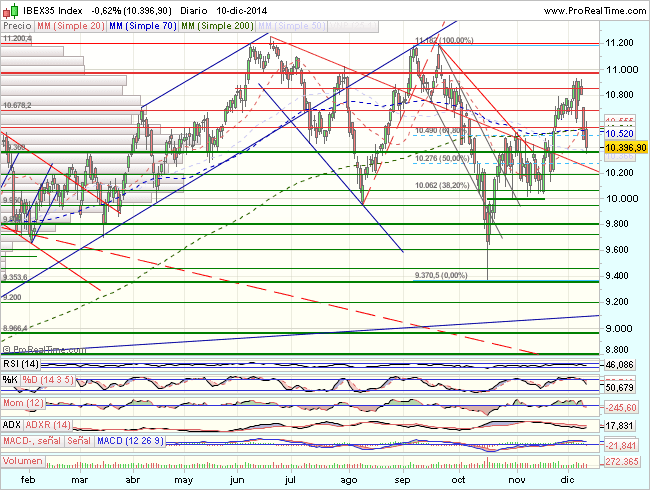Screen dimensions: 650x490
Task: Click the momentum value -245,60
Action: 621,408
